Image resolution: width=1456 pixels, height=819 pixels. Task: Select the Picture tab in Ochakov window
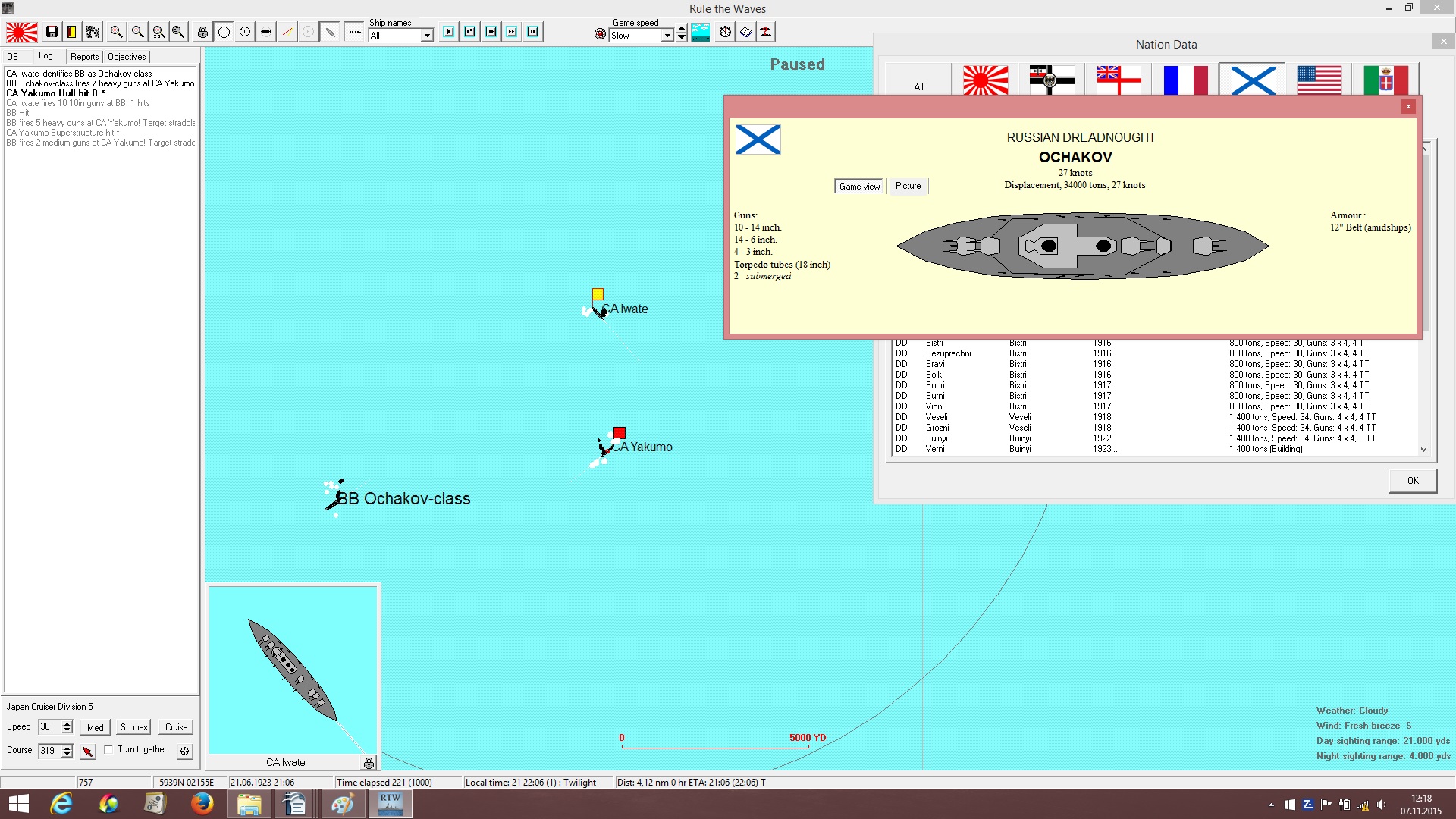tap(908, 186)
